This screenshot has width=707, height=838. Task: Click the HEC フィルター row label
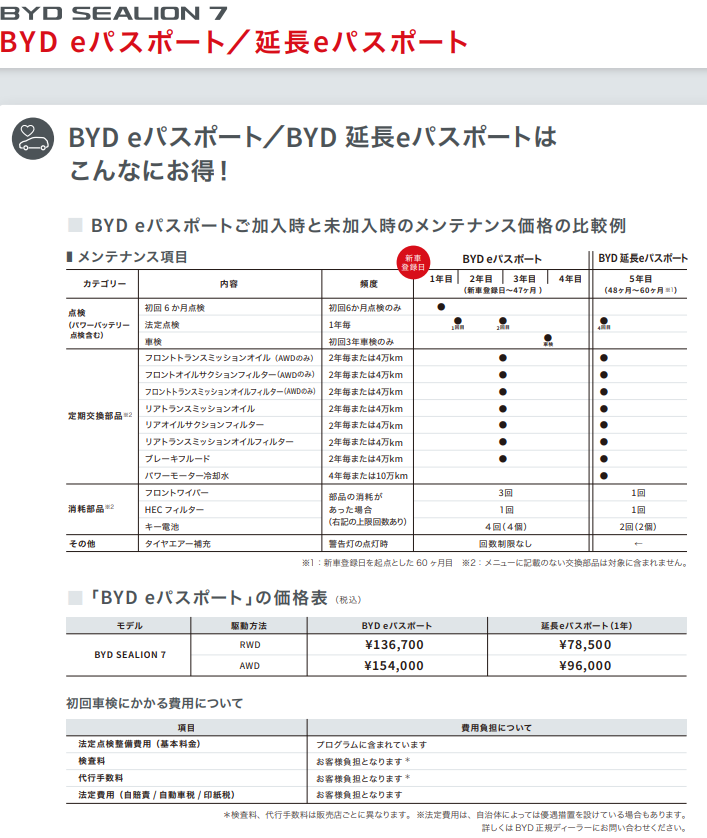pyautogui.click(x=174, y=509)
